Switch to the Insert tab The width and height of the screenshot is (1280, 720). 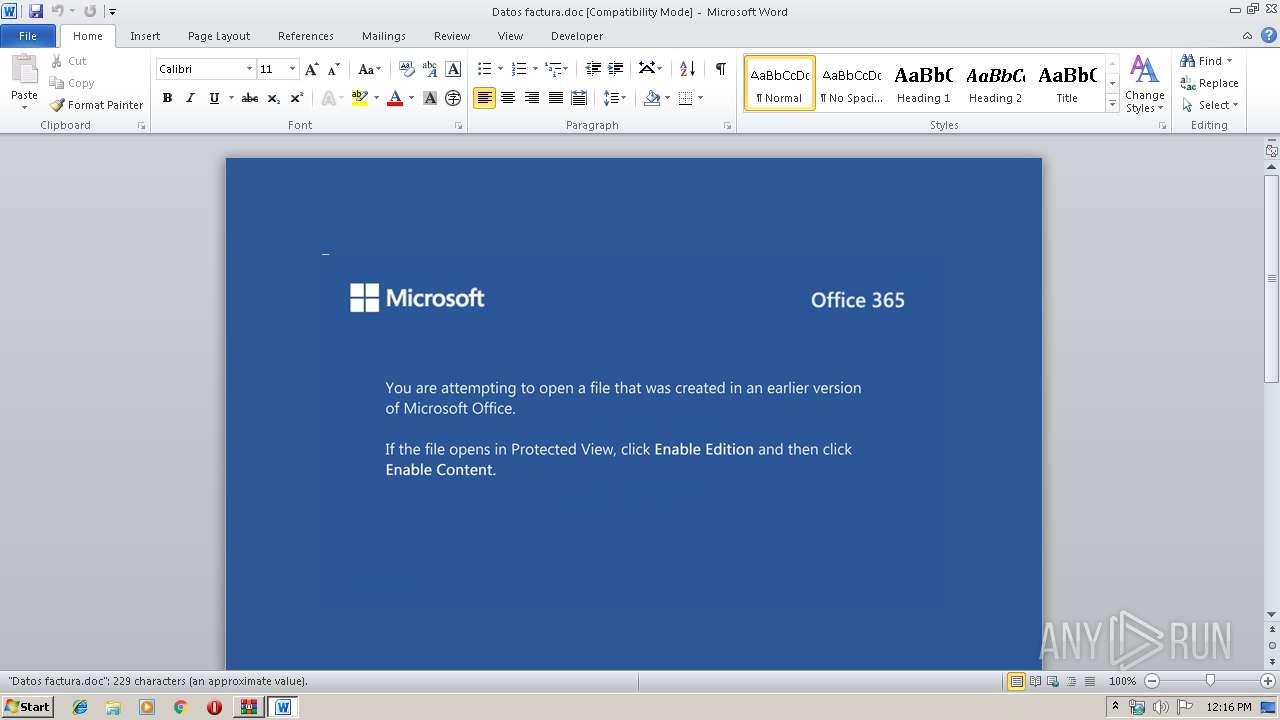(145, 36)
